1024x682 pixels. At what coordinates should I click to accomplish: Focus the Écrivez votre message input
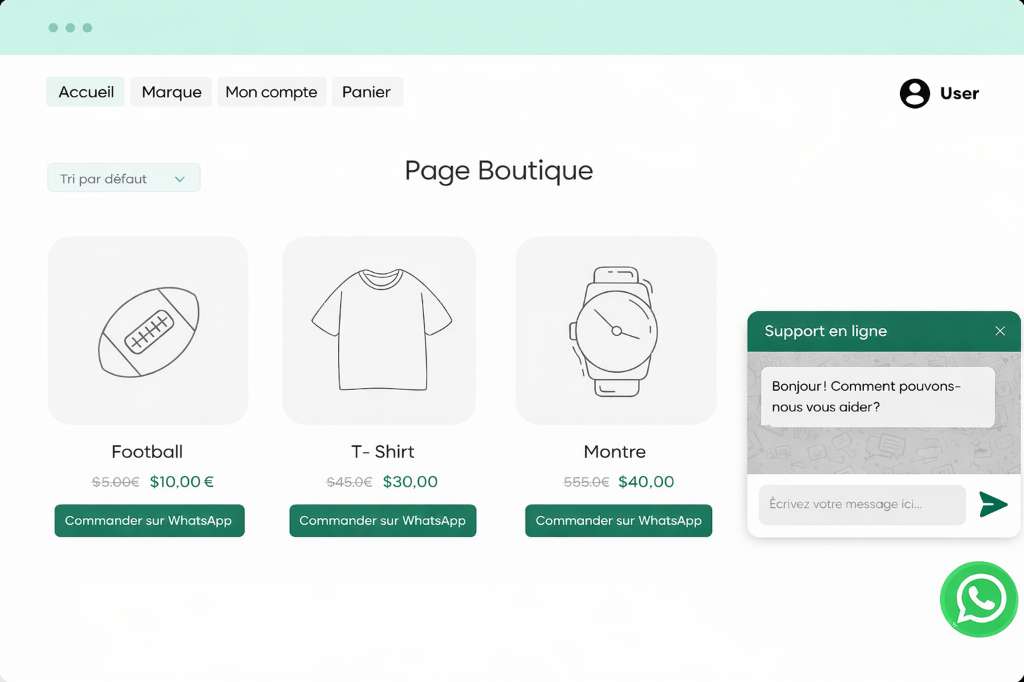861,504
